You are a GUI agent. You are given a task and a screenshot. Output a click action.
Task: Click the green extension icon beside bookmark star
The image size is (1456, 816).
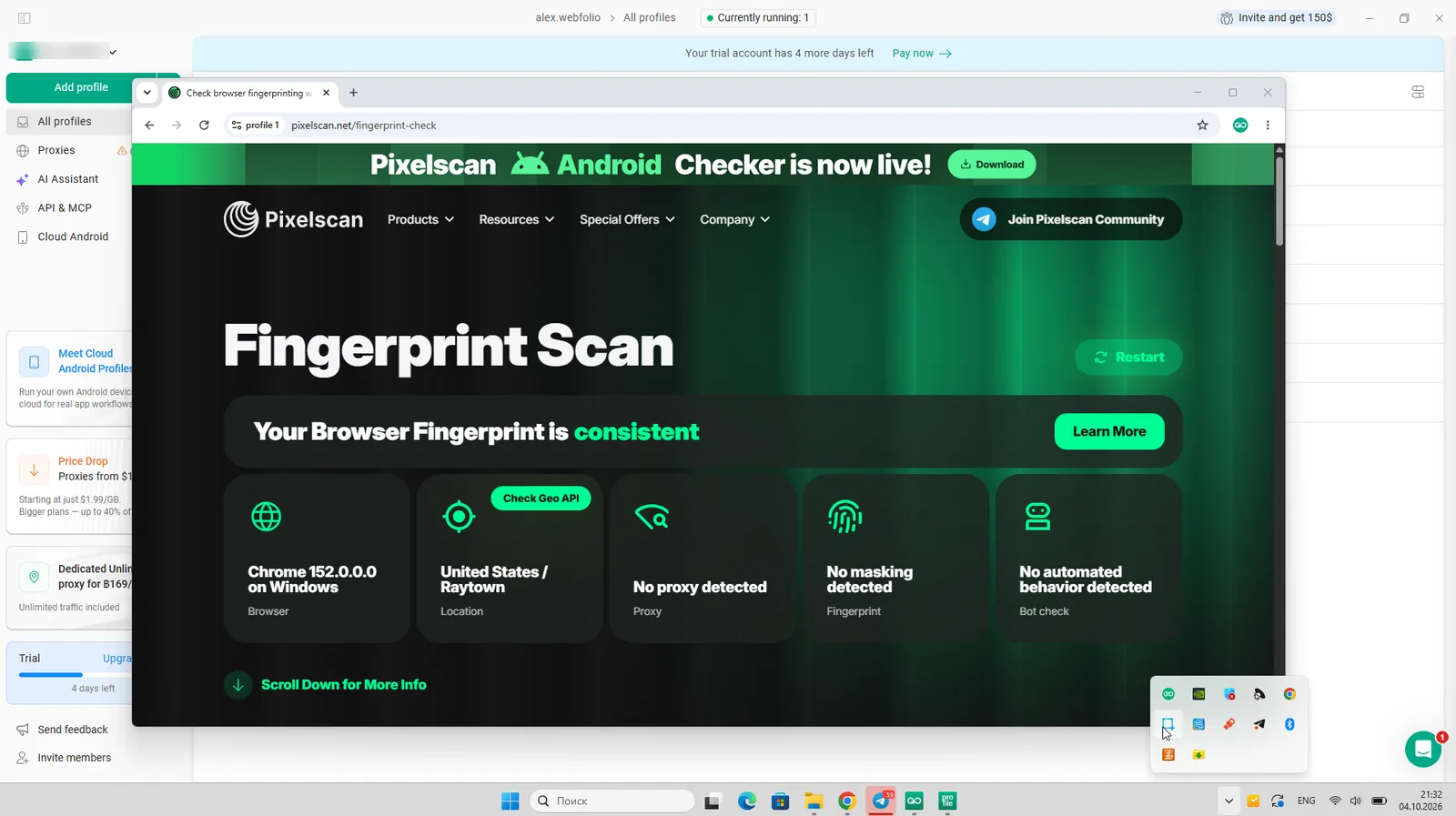tap(1240, 126)
